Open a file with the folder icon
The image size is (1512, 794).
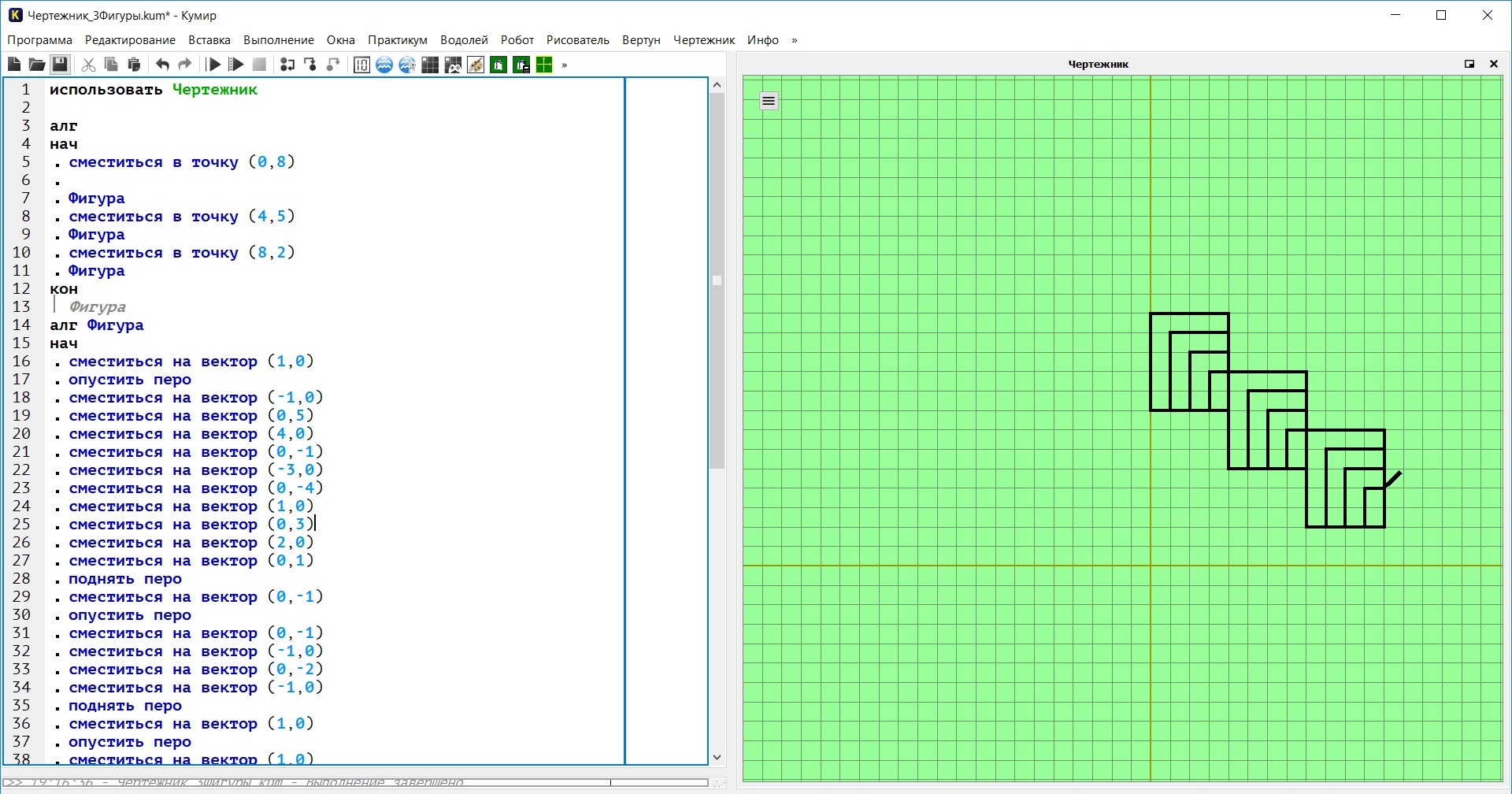click(36, 65)
